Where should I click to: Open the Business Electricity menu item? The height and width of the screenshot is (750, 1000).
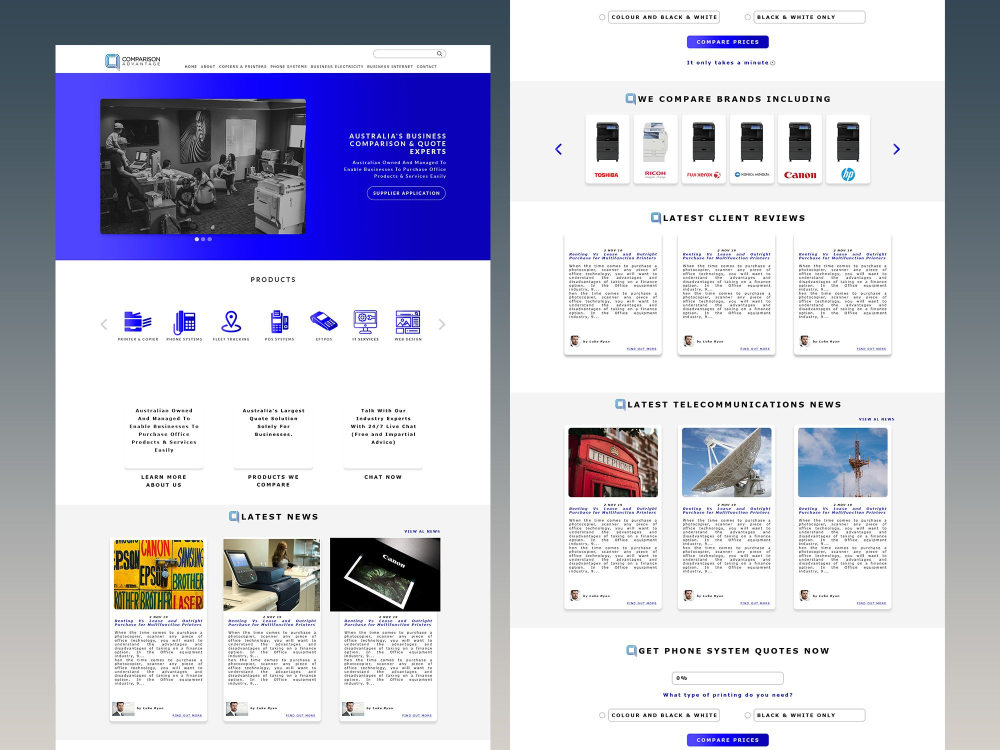click(x=337, y=66)
